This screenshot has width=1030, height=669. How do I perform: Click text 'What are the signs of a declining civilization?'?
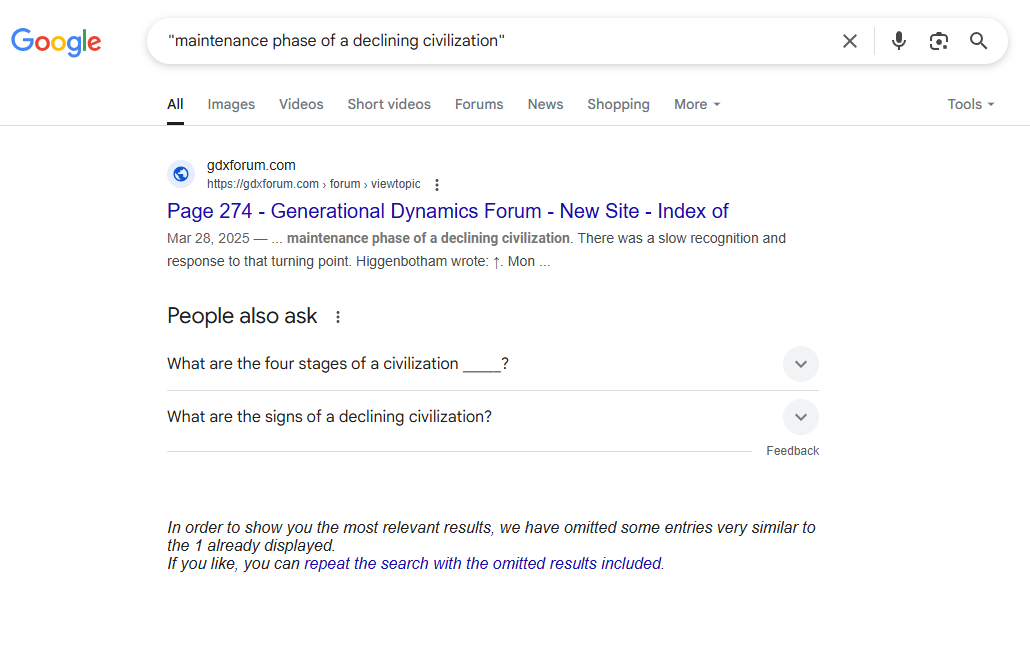(329, 417)
